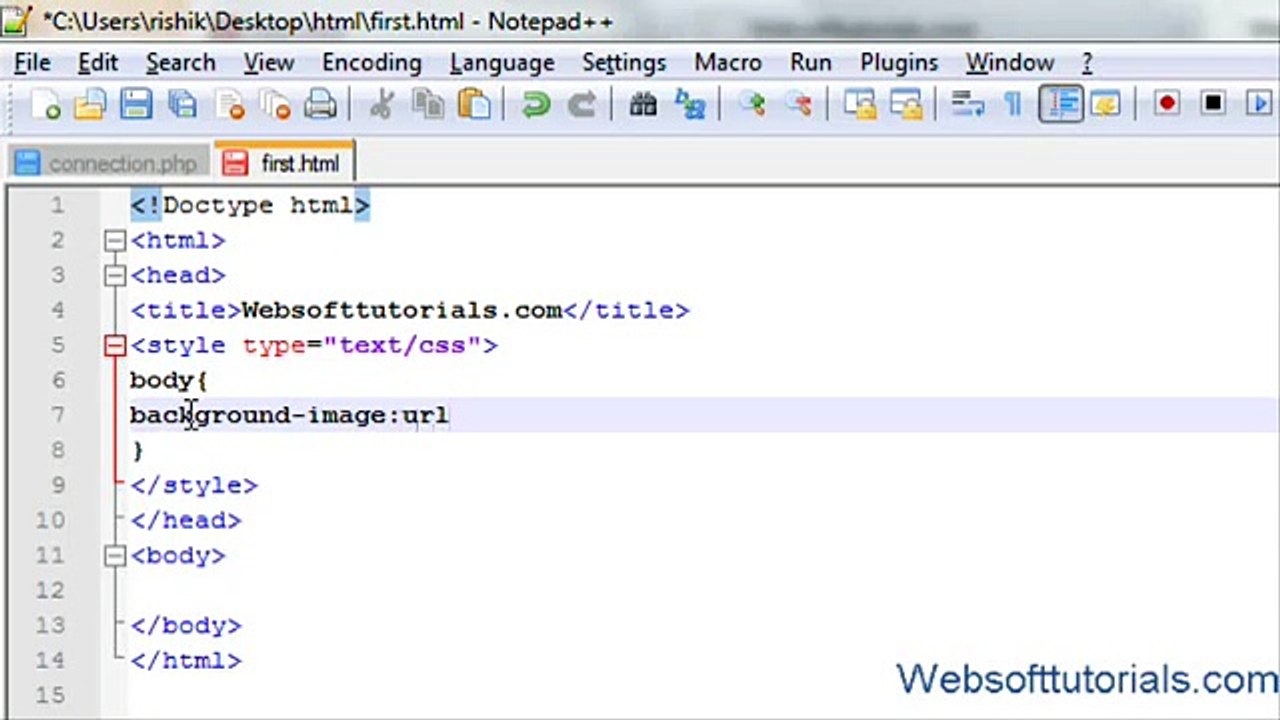
Task: Start macro recording with red circle
Action: coord(1167,104)
